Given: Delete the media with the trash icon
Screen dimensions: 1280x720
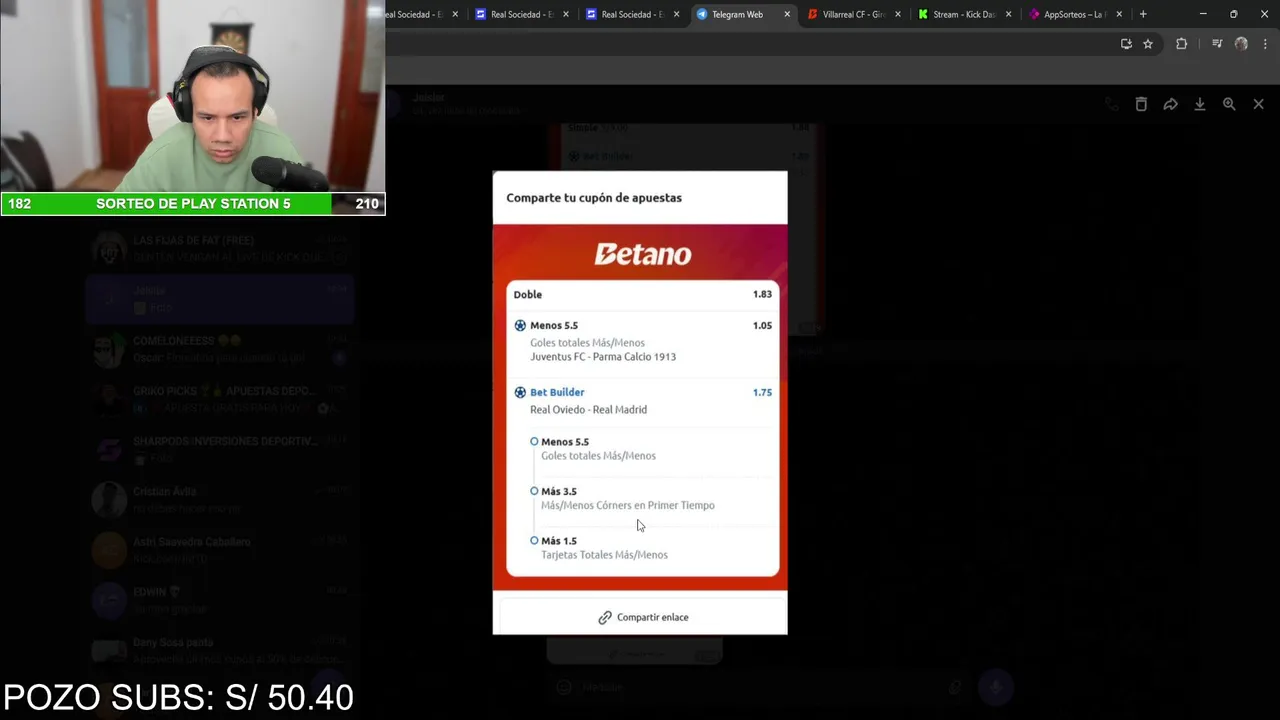Looking at the screenshot, I should (x=1141, y=104).
